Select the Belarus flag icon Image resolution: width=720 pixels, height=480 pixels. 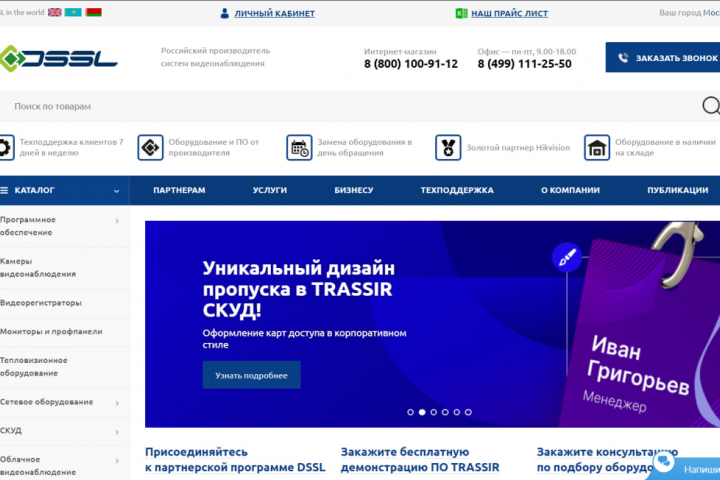[94, 12]
